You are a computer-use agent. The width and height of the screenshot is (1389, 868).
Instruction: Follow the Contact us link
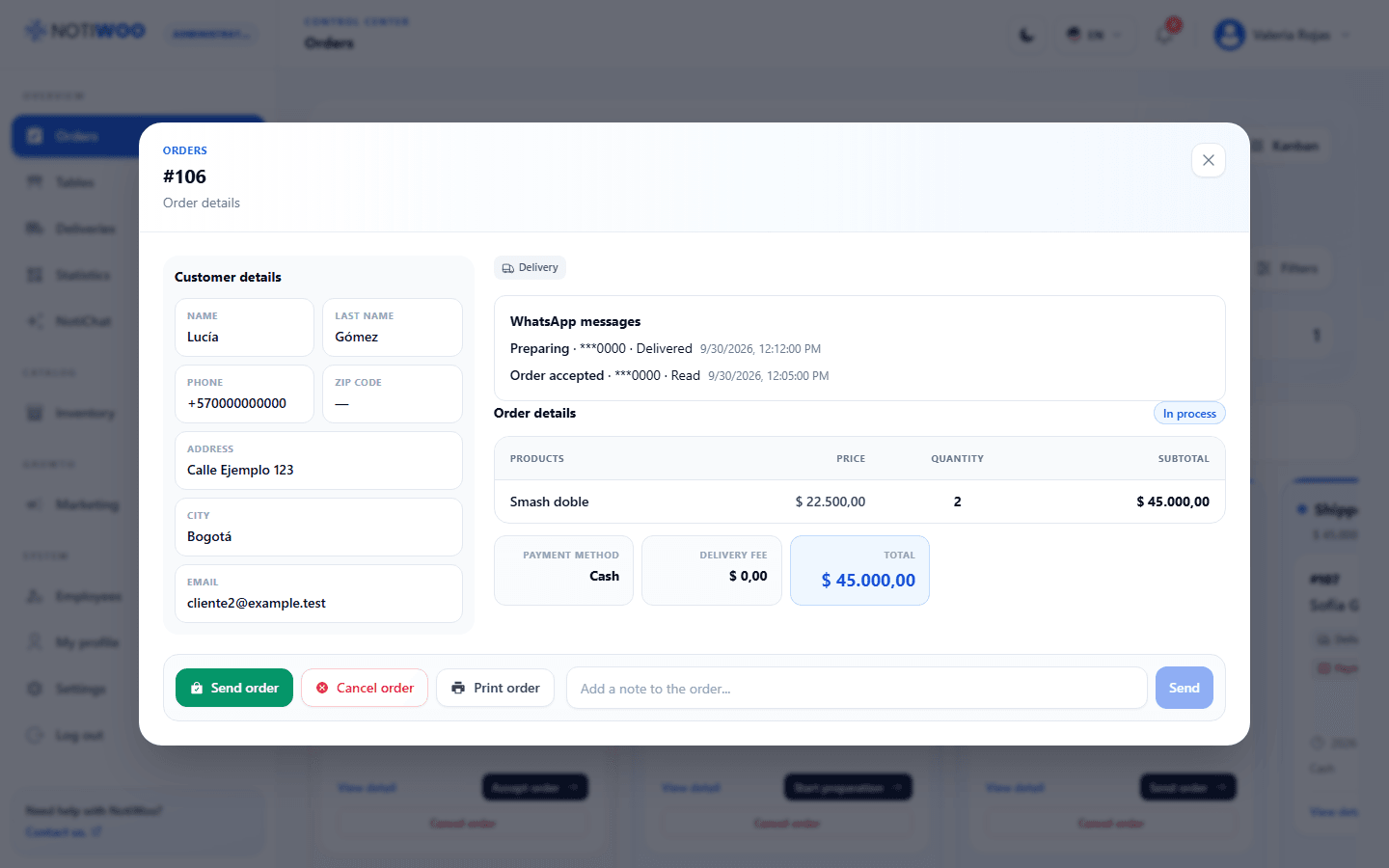click(x=63, y=832)
